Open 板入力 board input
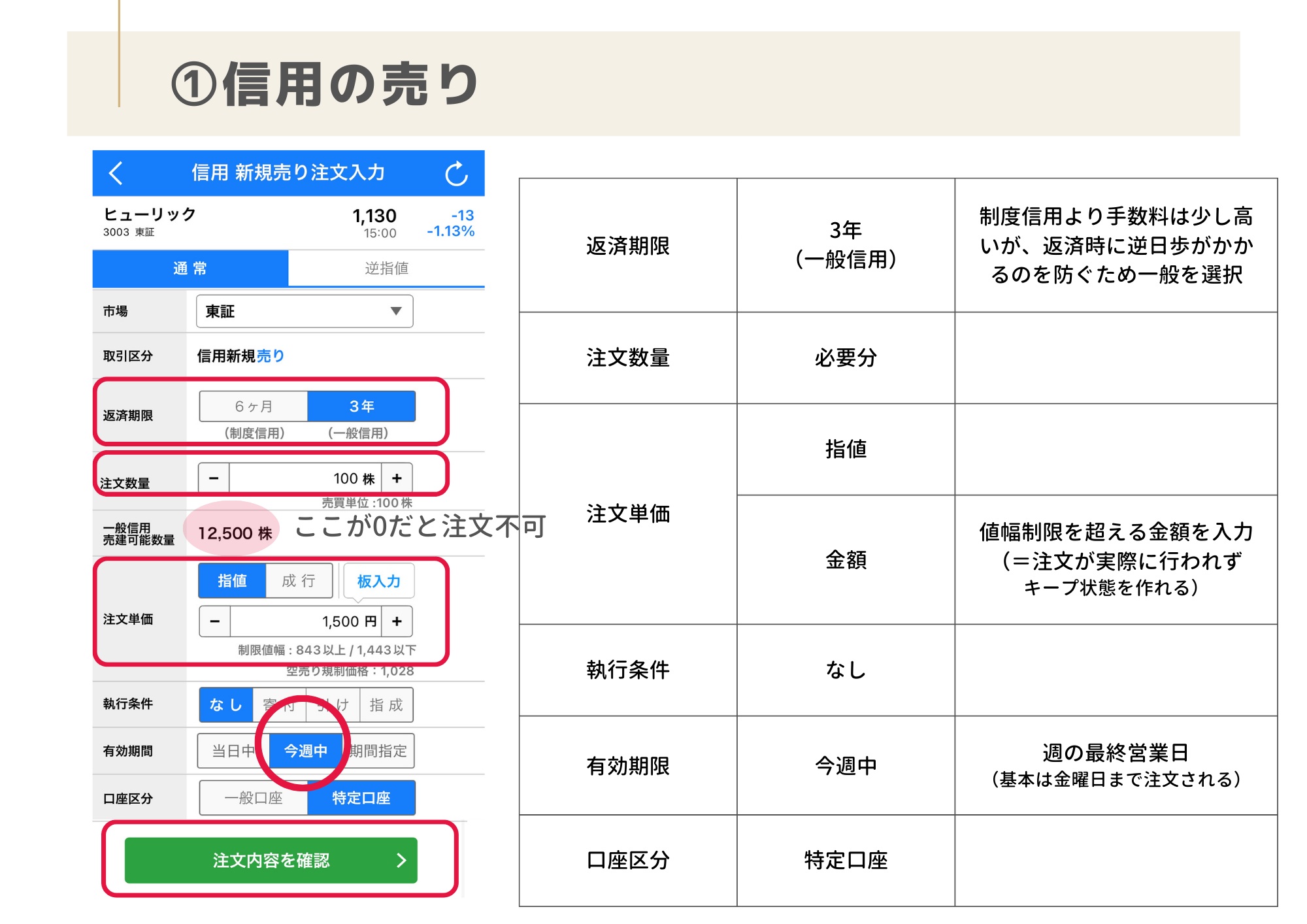1307x924 pixels. [378, 581]
